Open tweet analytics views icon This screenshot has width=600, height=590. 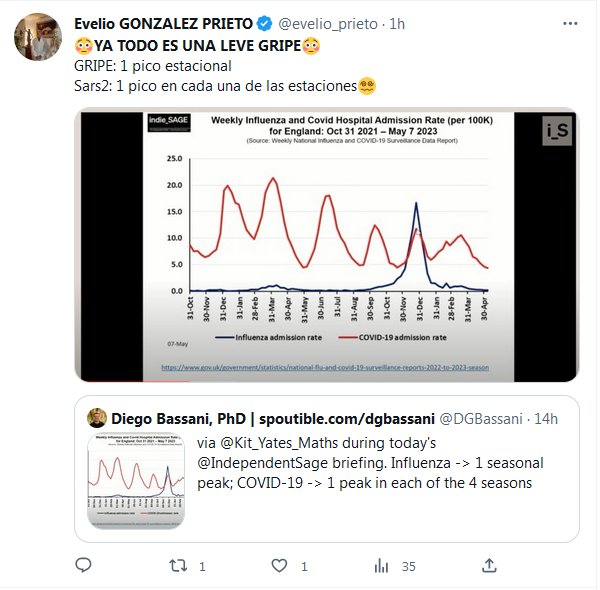[x=381, y=566]
